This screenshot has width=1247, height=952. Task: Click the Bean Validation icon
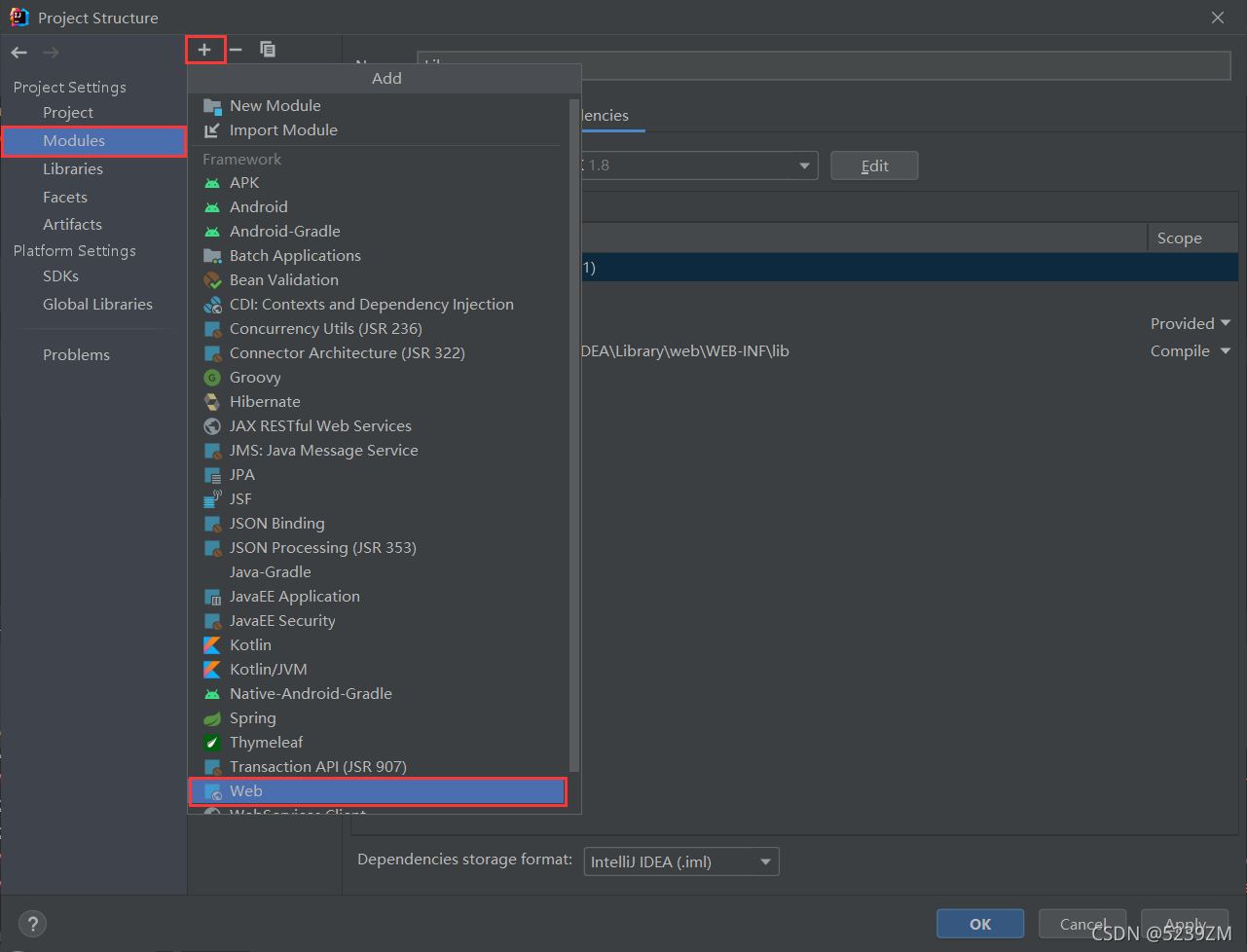click(212, 280)
